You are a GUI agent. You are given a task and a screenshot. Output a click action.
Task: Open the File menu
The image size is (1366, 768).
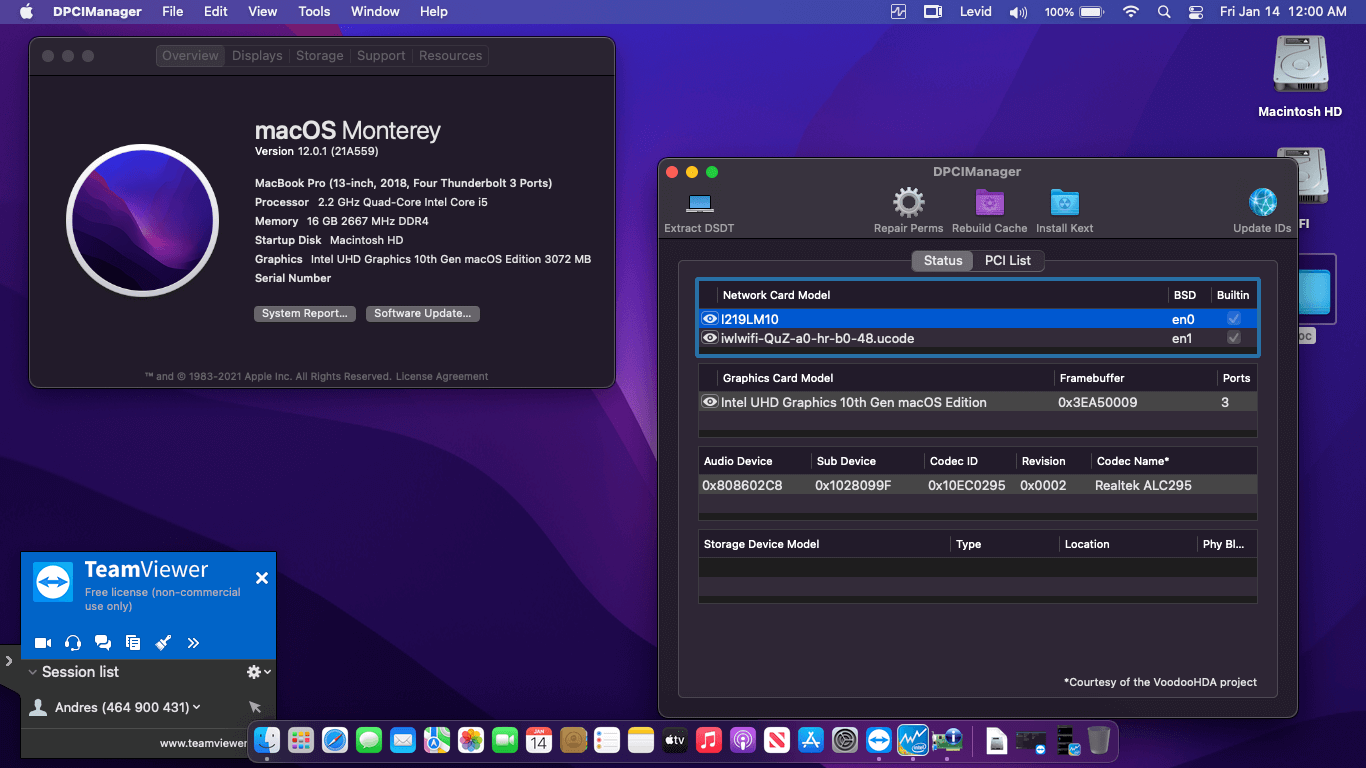point(173,12)
